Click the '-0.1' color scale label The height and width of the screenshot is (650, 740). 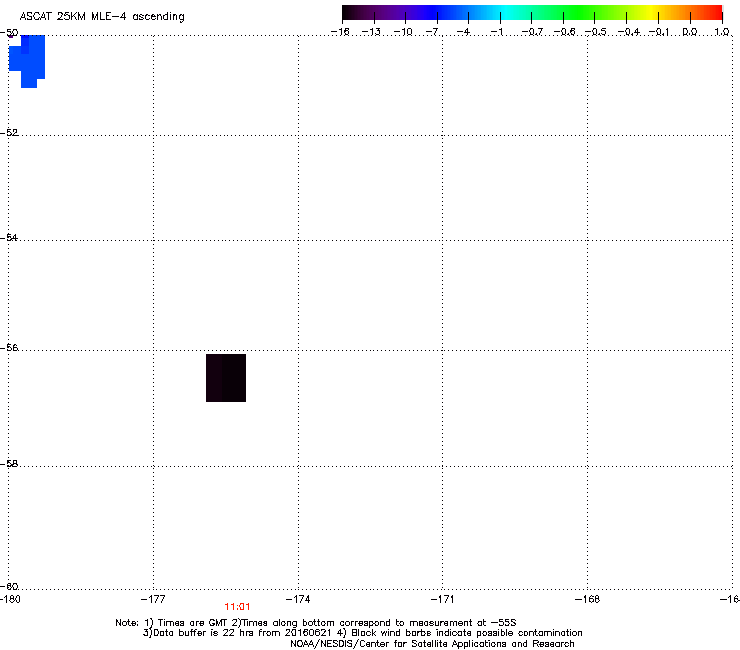click(x=659, y=32)
